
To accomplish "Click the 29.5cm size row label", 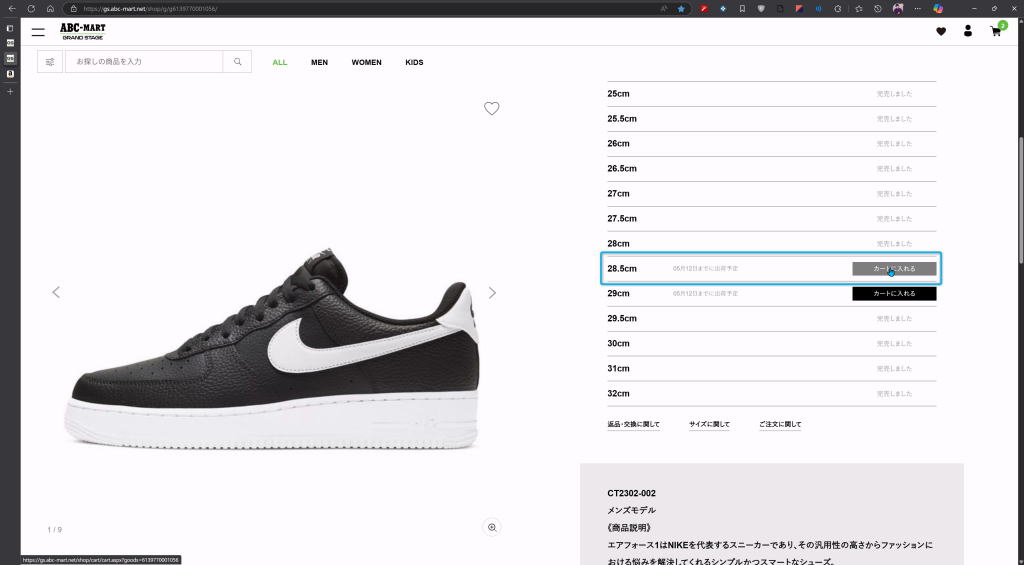I will [622, 319].
